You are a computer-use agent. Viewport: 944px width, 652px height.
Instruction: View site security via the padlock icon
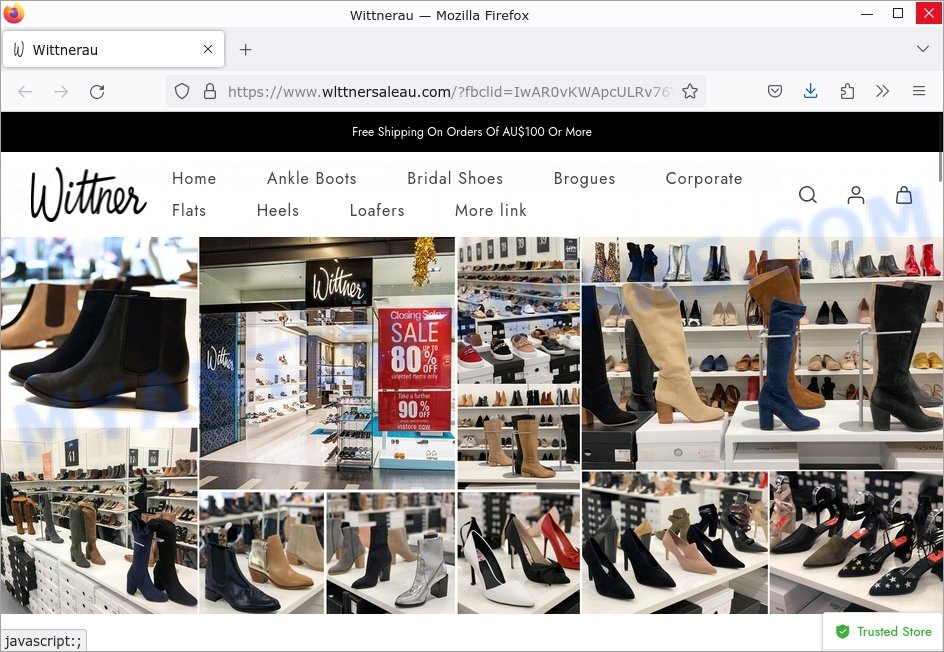point(210,92)
